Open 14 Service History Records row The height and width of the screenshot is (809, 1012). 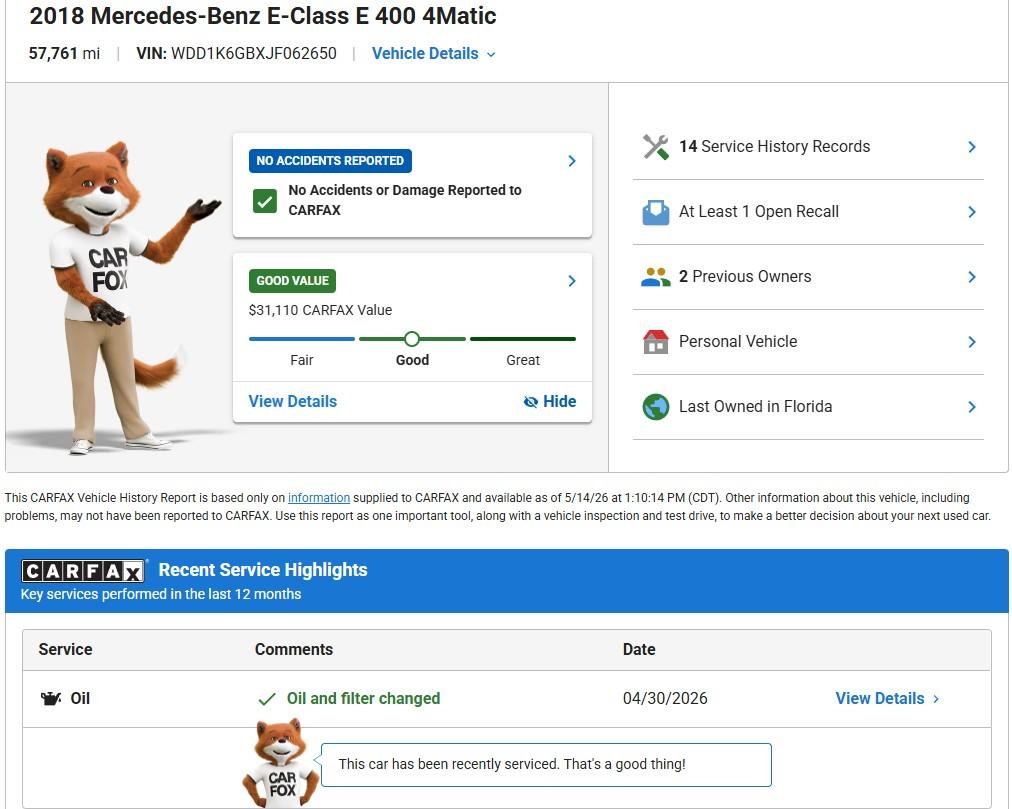pos(808,147)
